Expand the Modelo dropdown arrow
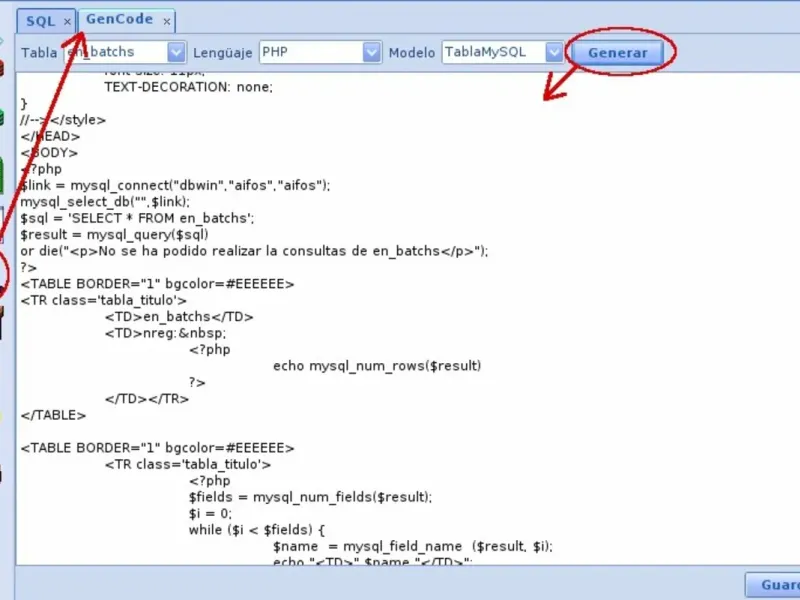800x600 pixels. tap(554, 52)
